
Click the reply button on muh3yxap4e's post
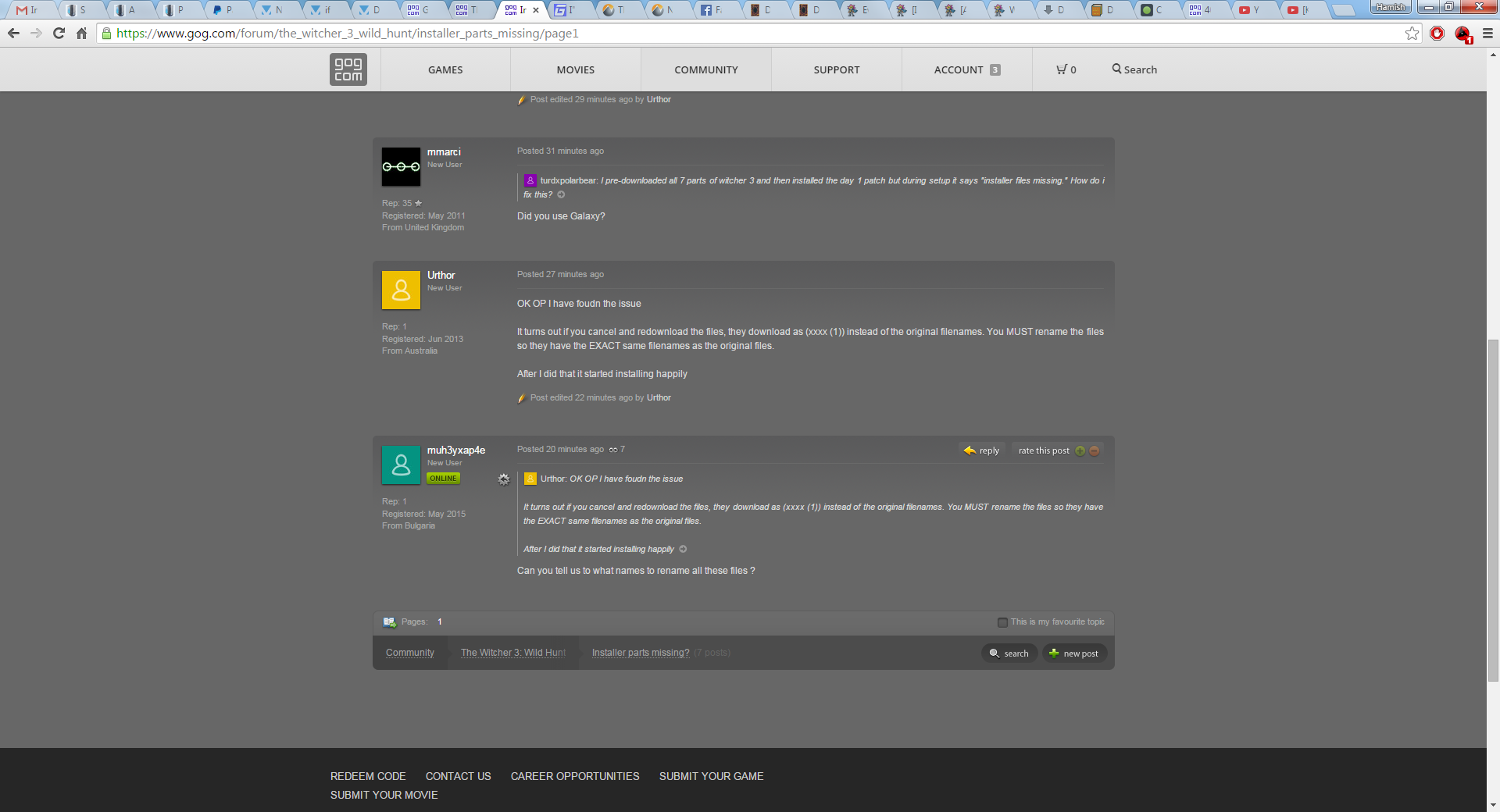[x=982, y=451]
